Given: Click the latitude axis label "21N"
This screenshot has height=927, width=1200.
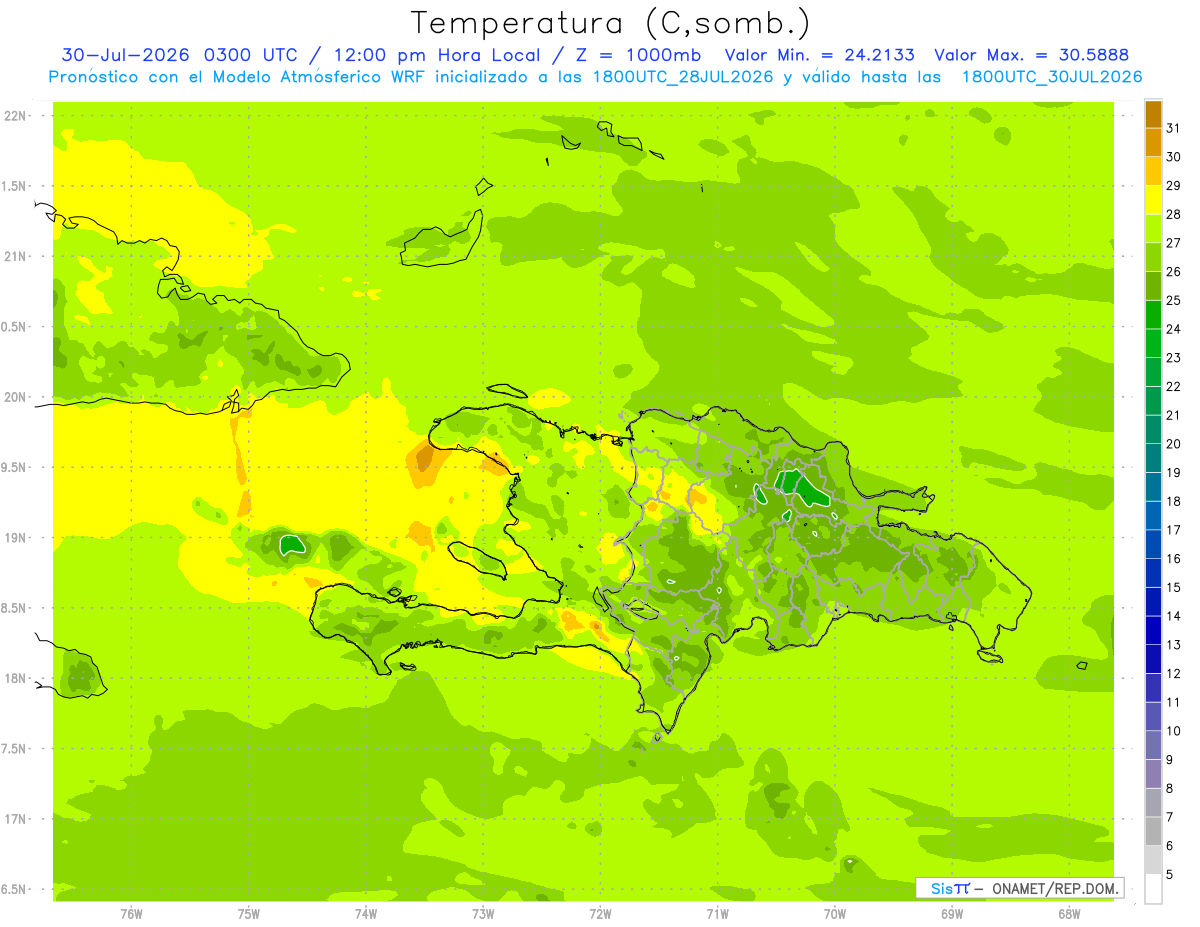Looking at the screenshot, I should pos(16,257).
